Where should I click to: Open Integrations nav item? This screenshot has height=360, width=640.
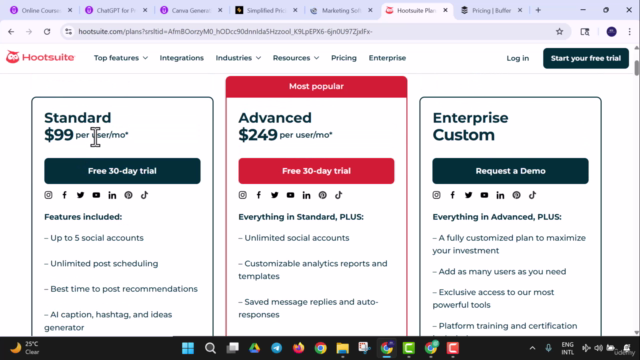tap(182, 58)
